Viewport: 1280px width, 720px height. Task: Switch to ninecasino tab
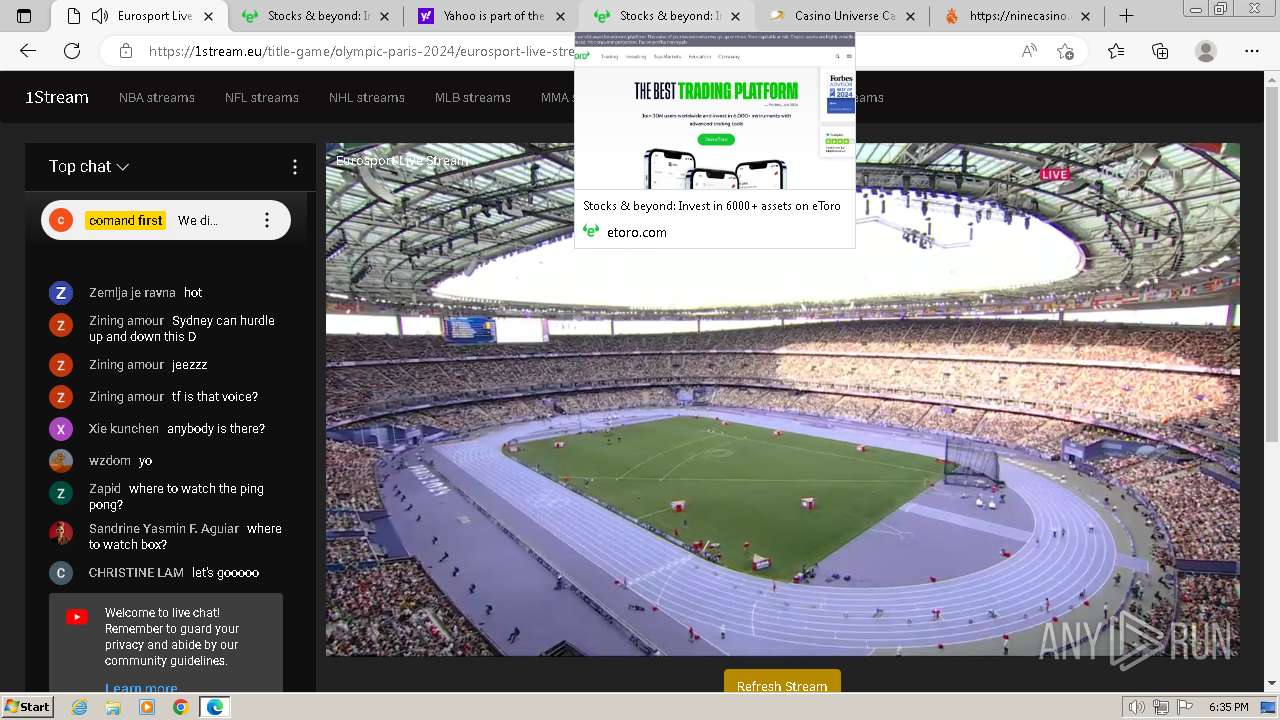tap(1019, 16)
